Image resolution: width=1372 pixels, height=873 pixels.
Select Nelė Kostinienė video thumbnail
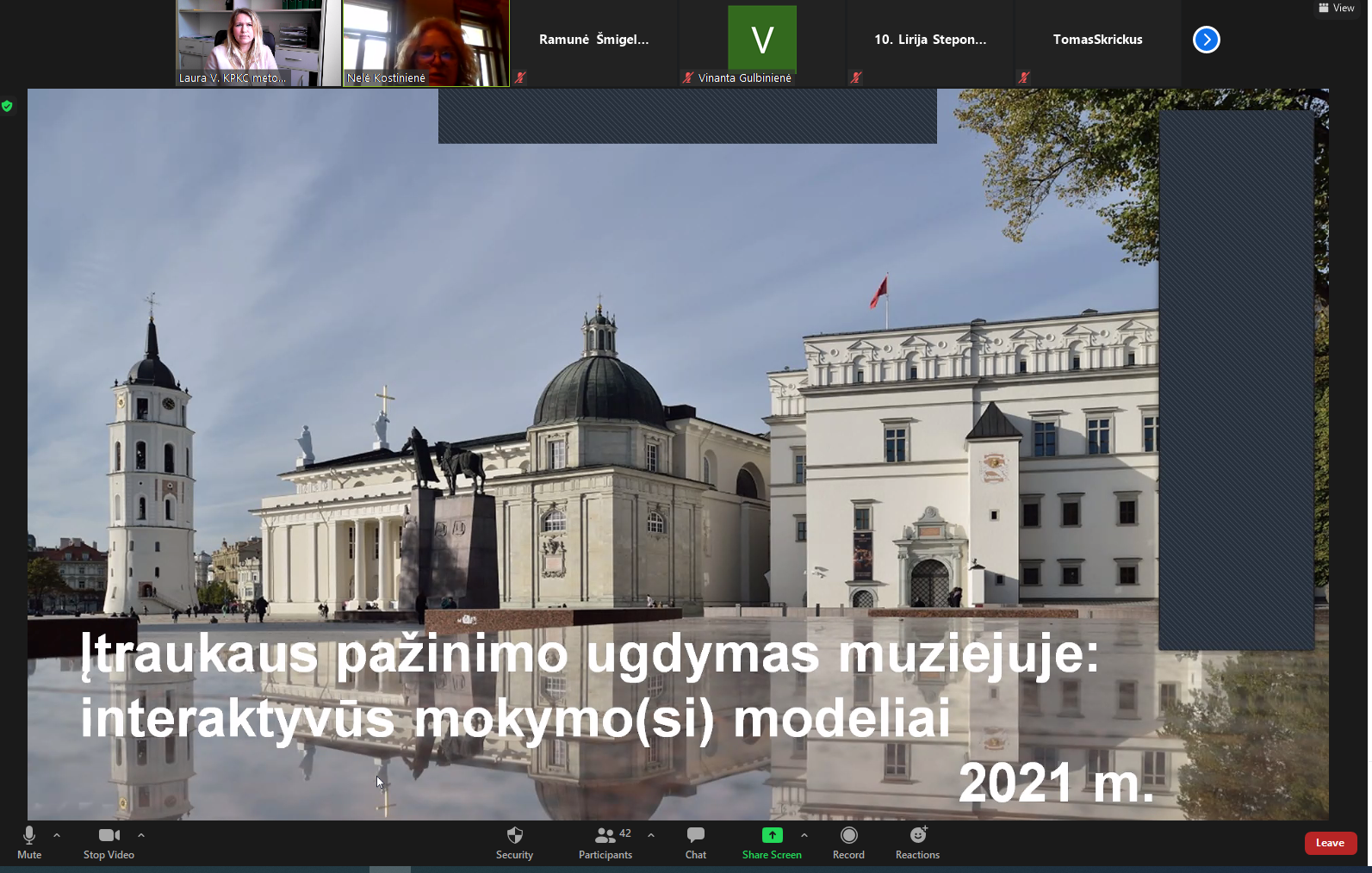[x=426, y=43]
